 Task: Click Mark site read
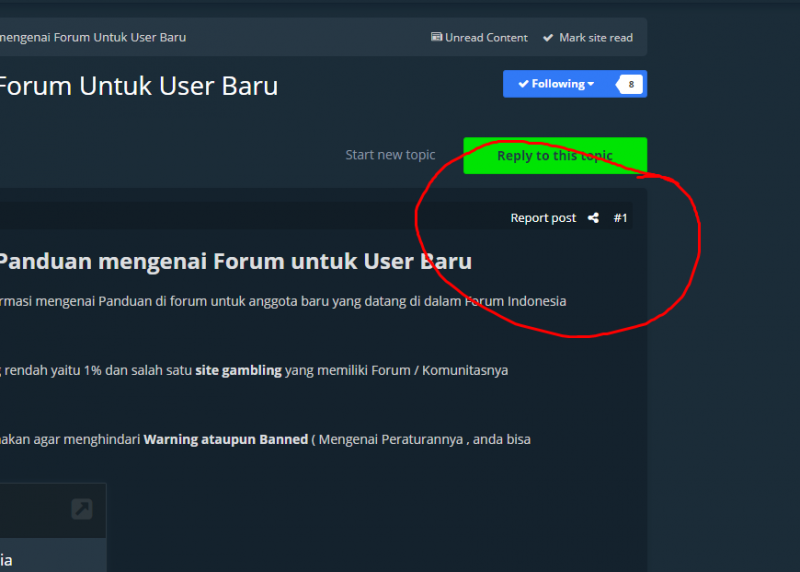point(588,38)
